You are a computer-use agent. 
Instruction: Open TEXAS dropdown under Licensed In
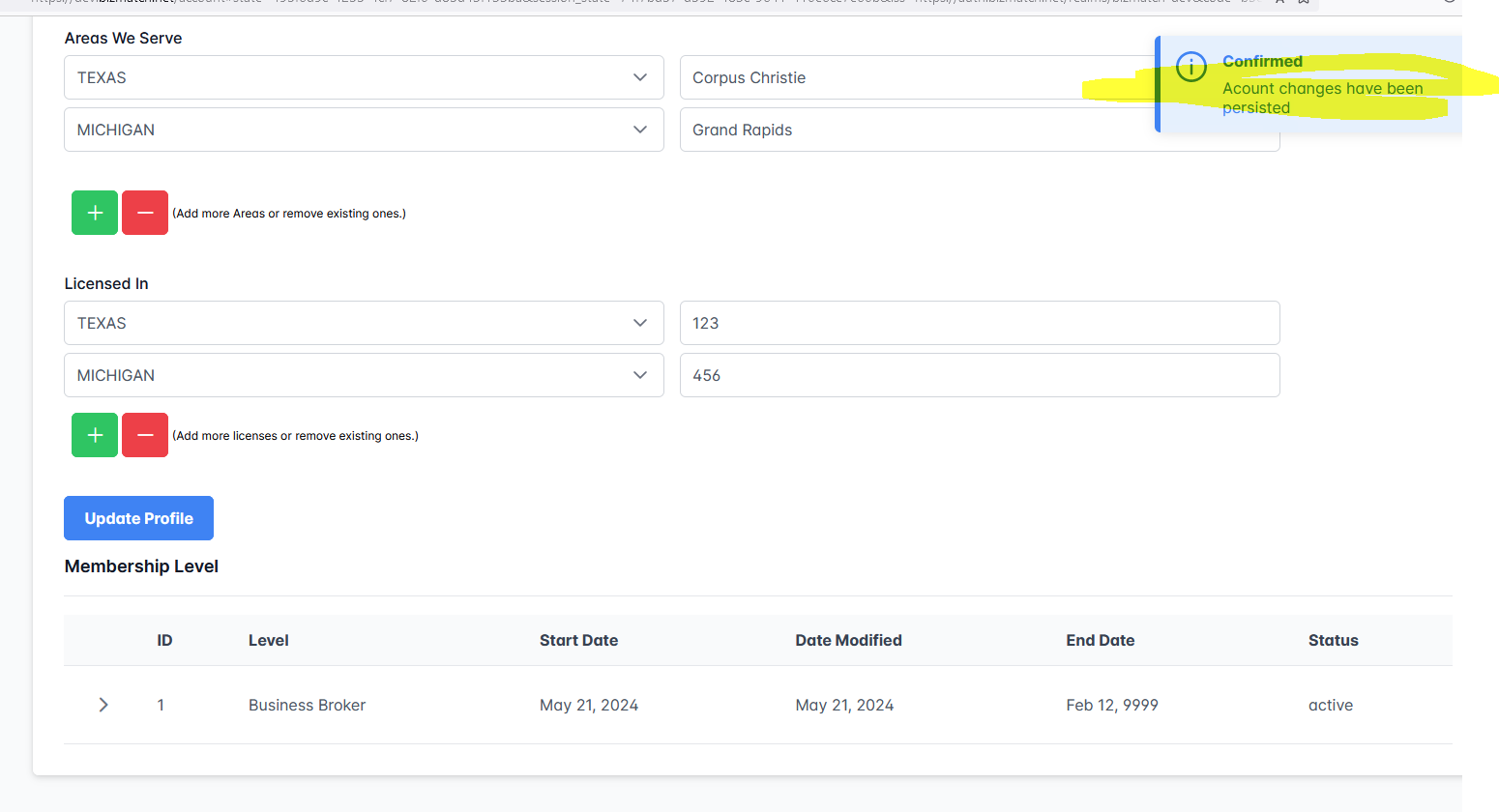click(x=364, y=323)
